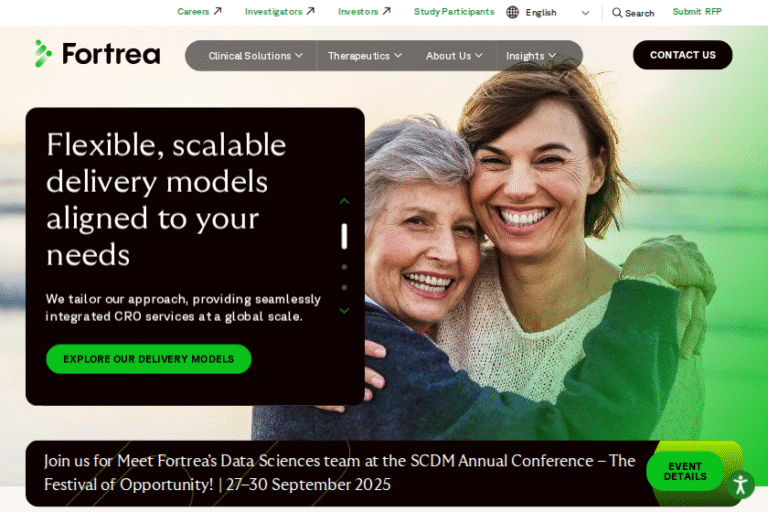768x512 pixels.
Task: Open the Insights menu
Action: tap(531, 56)
